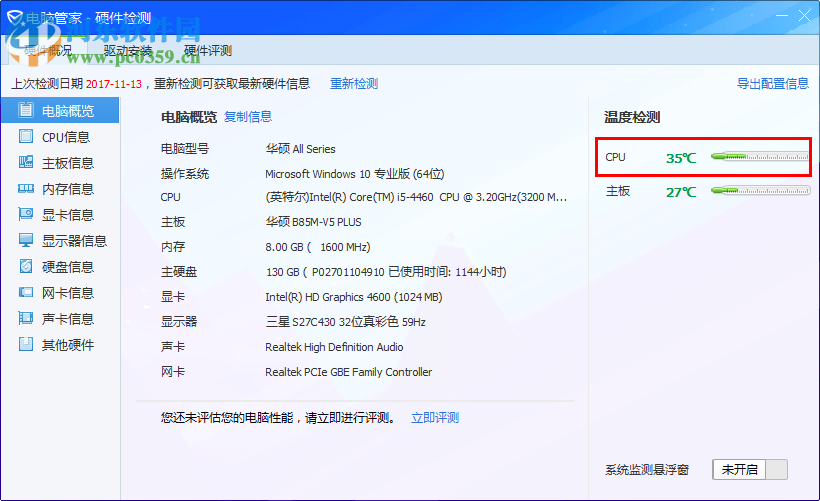Viewport: 820px width, 501px height.
Task: Click Realtek High Definition Audio value
Action: pos(334,347)
